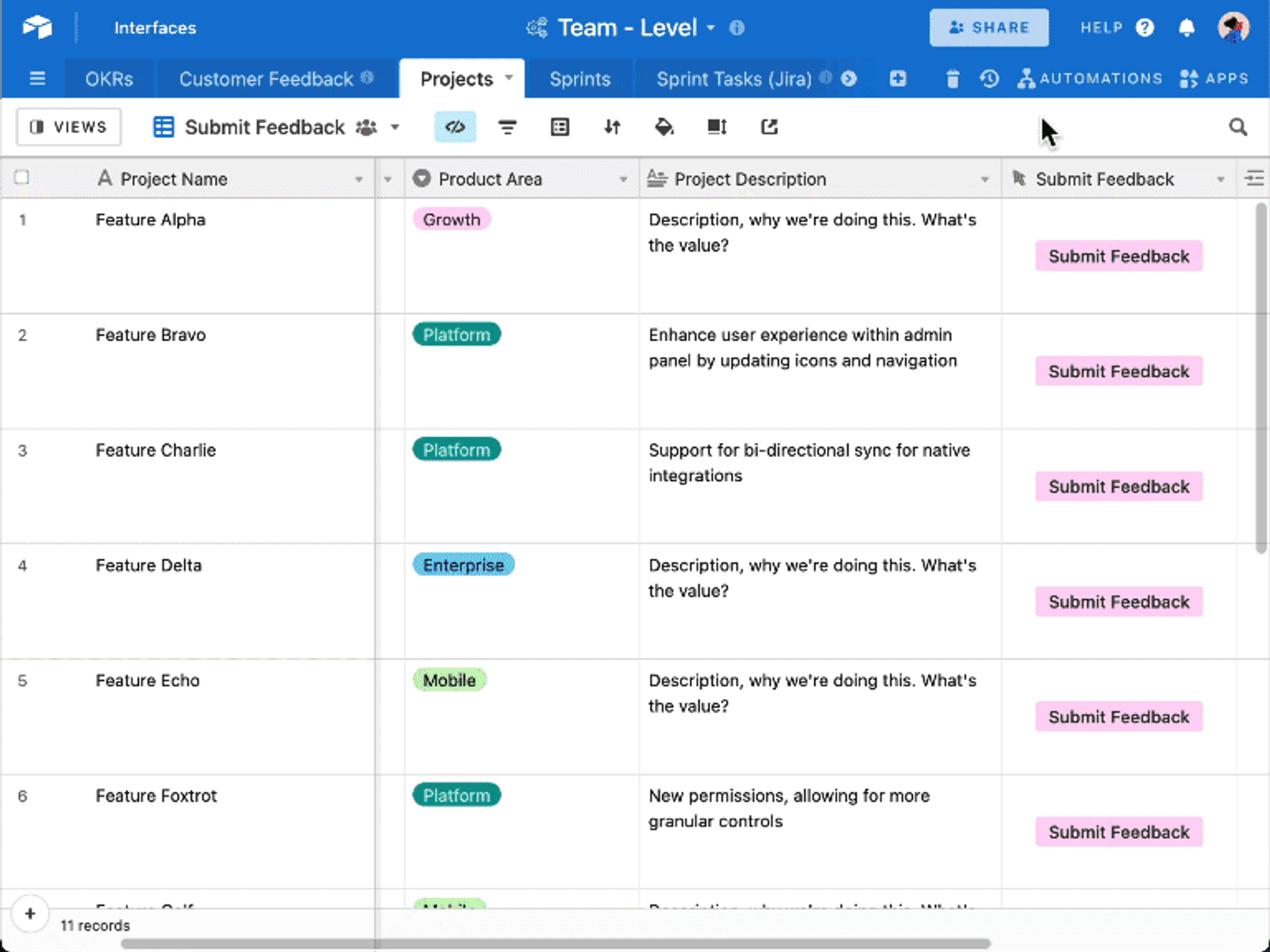Screen dimensions: 1270x952
Task: Open the search magnifier icon
Action: click(1237, 127)
